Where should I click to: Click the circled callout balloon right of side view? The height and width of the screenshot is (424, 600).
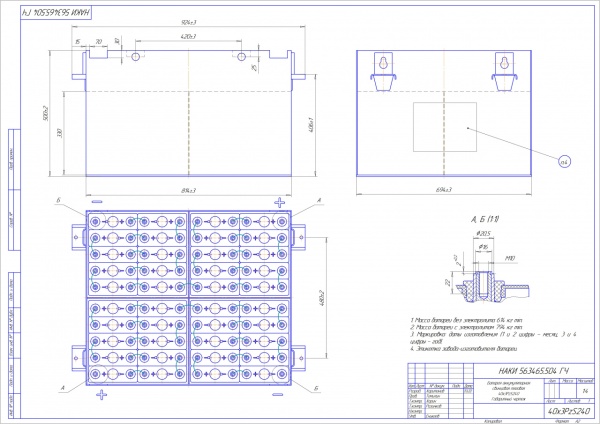point(562,161)
